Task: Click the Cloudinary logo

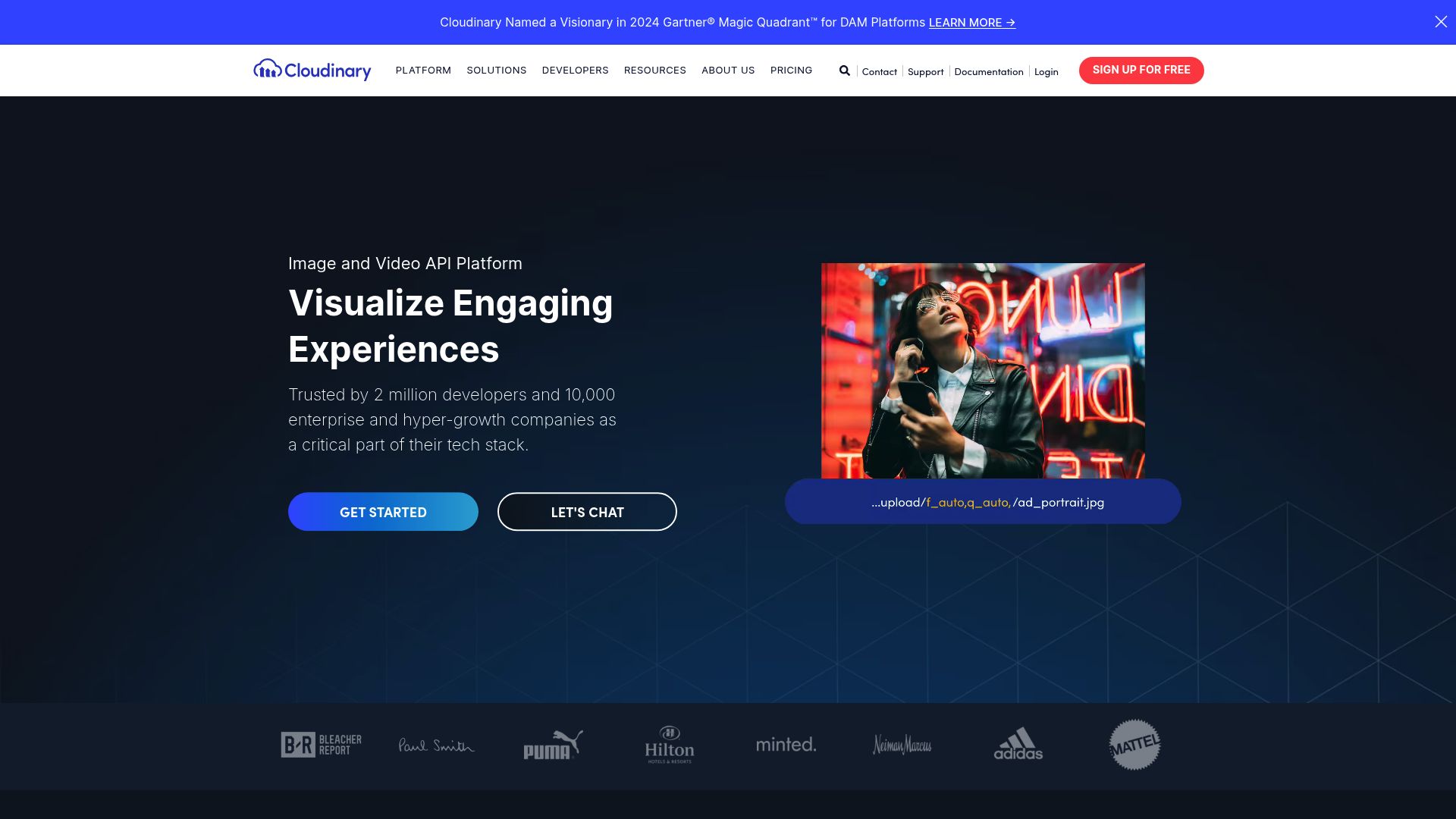Action: pyautogui.click(x=312, y=70)
